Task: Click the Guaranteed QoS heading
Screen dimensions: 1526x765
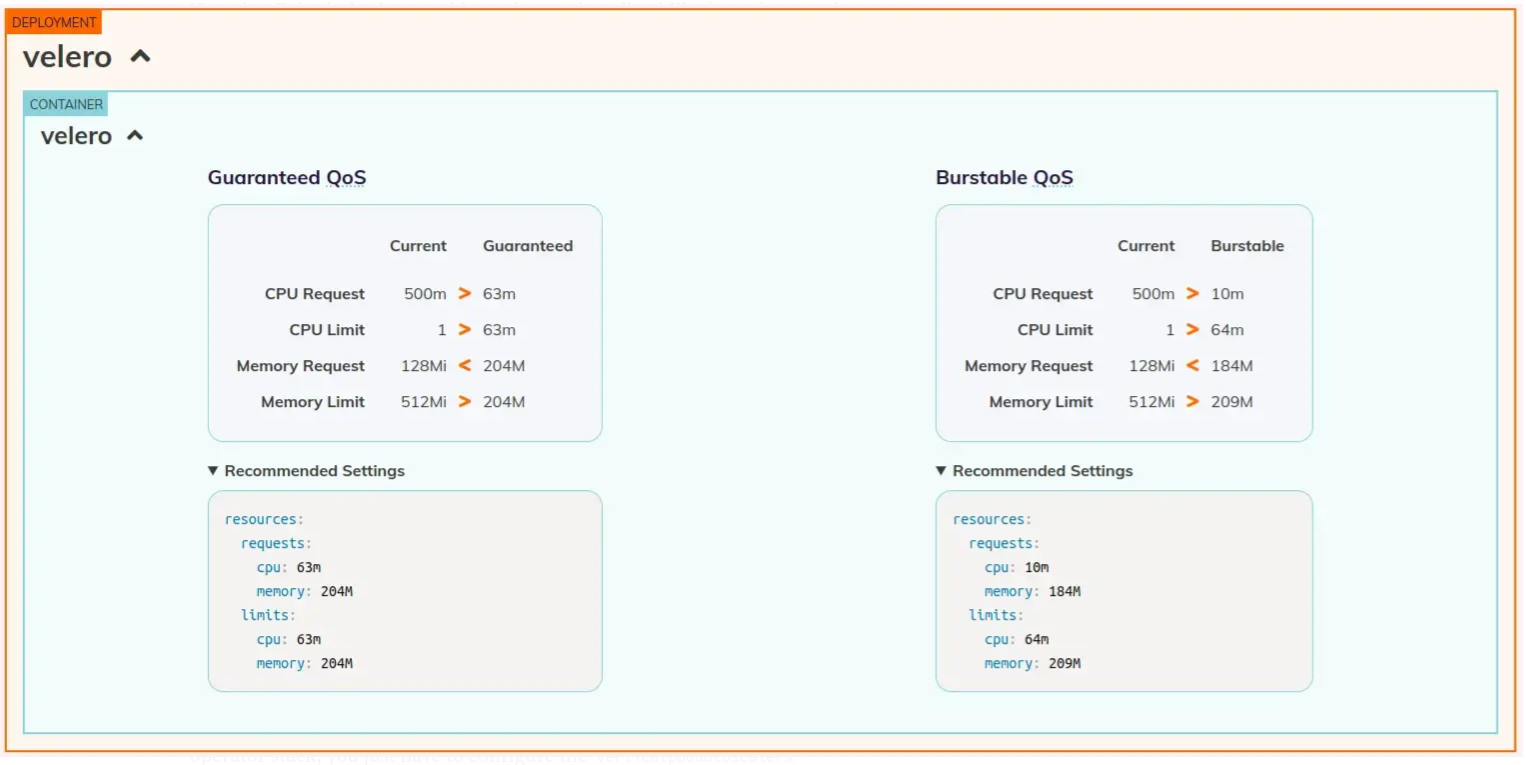Action: [x=287, y=178]
